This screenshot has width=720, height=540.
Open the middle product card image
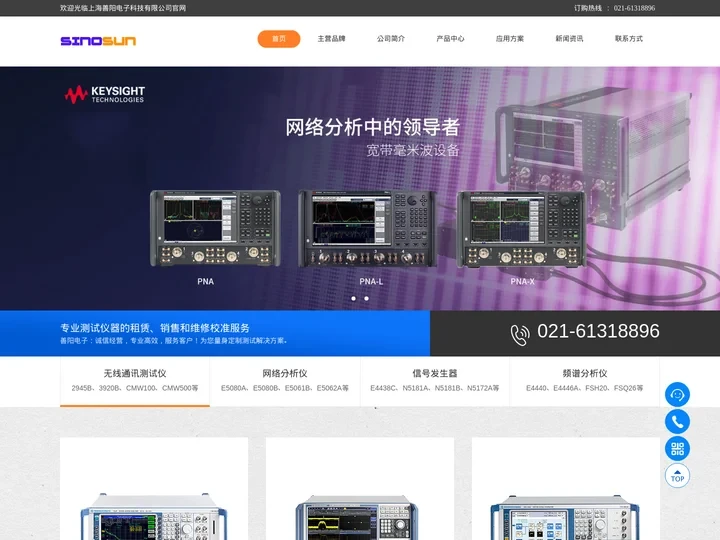pos(360,489)
